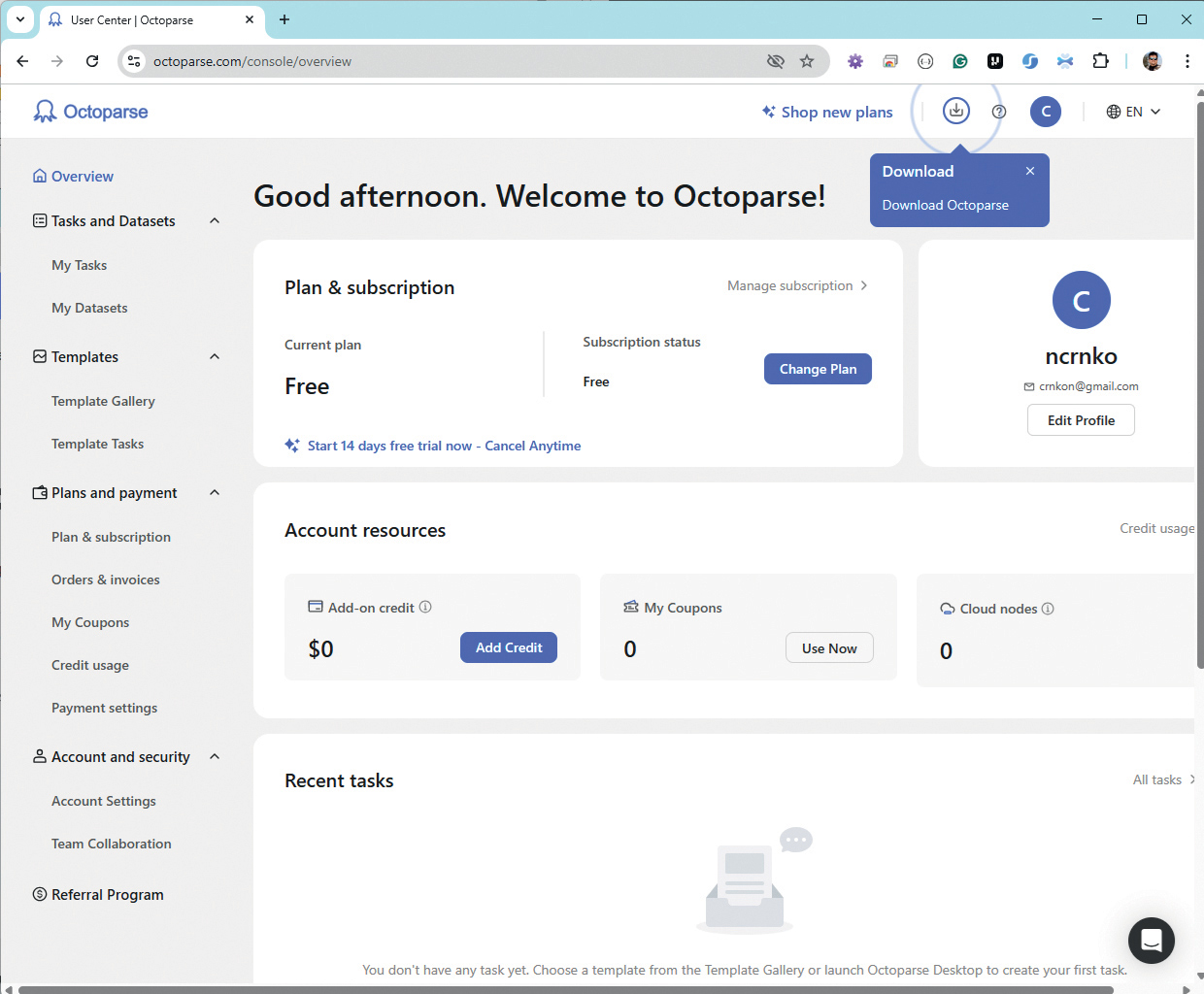Open Credit usage in sidebar
This screenshot has height=994, width=1204.
(90, 665)
